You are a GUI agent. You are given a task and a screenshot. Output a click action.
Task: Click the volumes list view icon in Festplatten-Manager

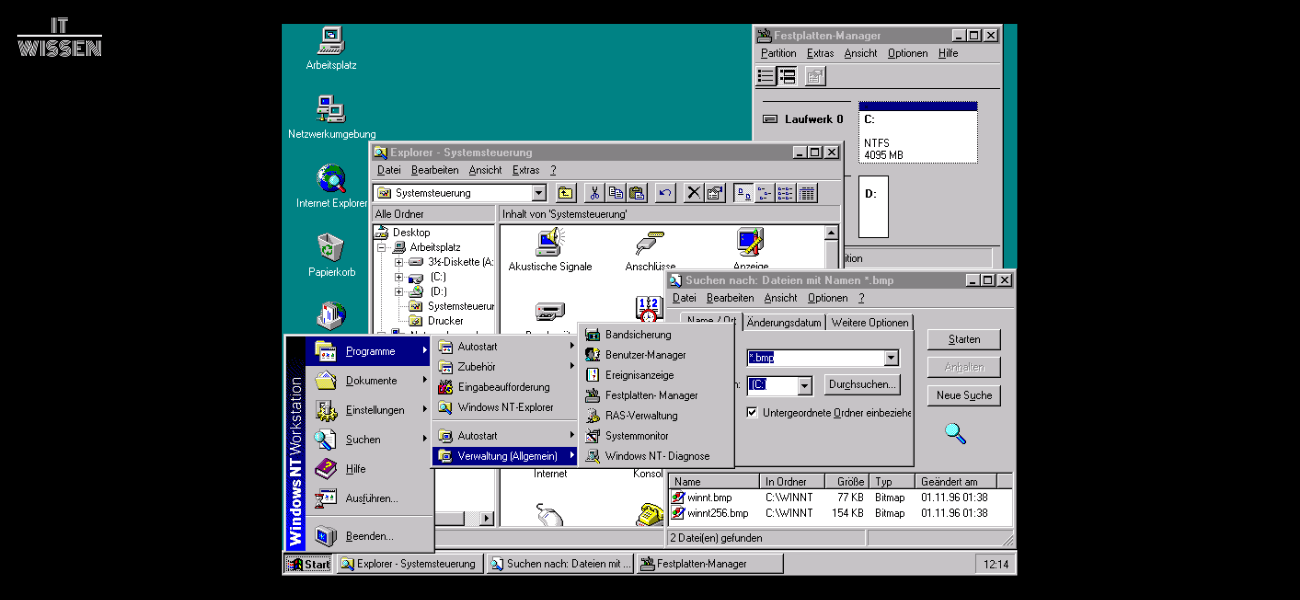(766, 76)
